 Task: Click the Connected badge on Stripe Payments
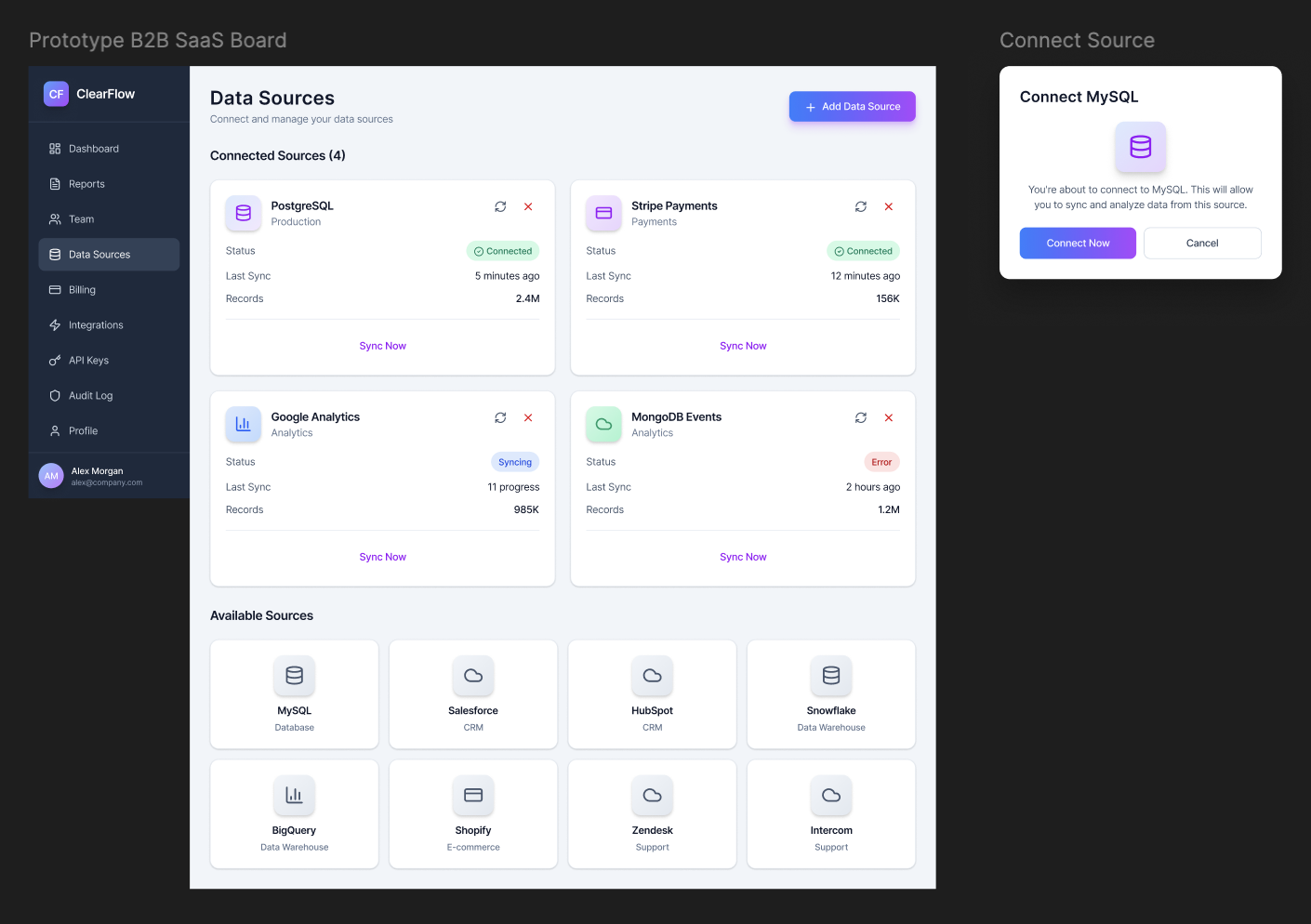pyautogui.click(x=864, y=251)
